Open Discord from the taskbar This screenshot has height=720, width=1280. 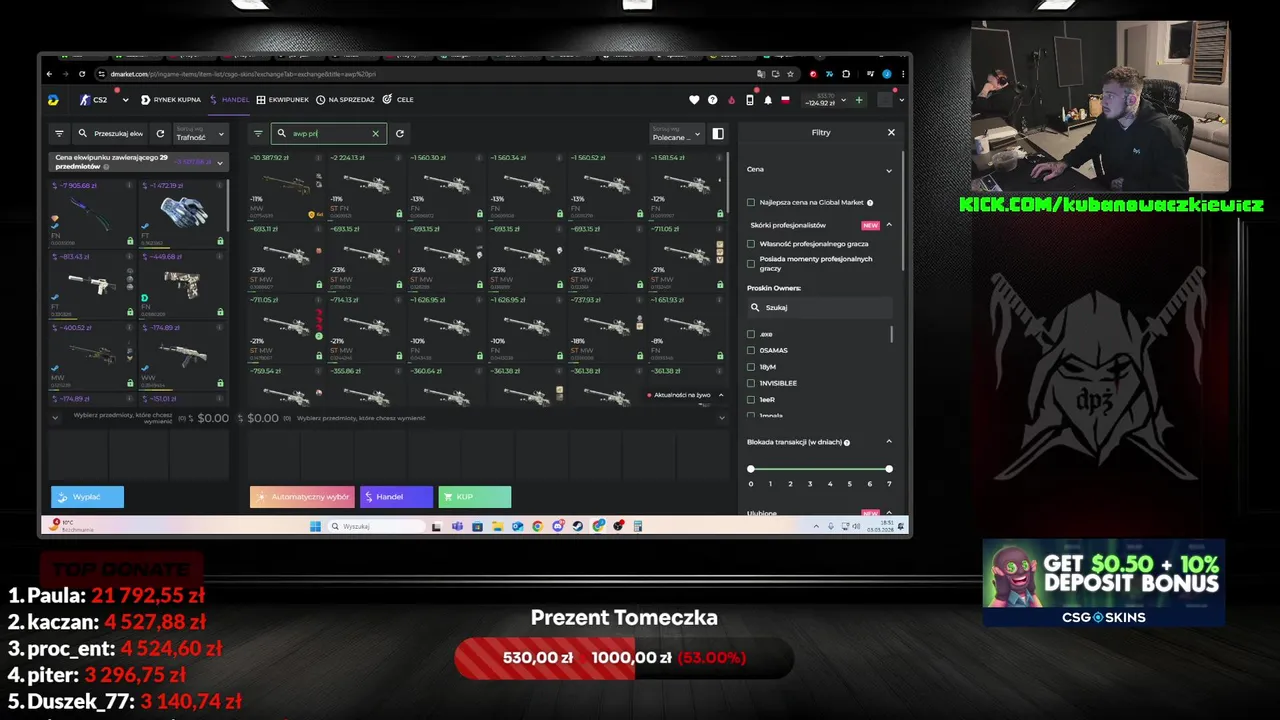pos(557,526)
